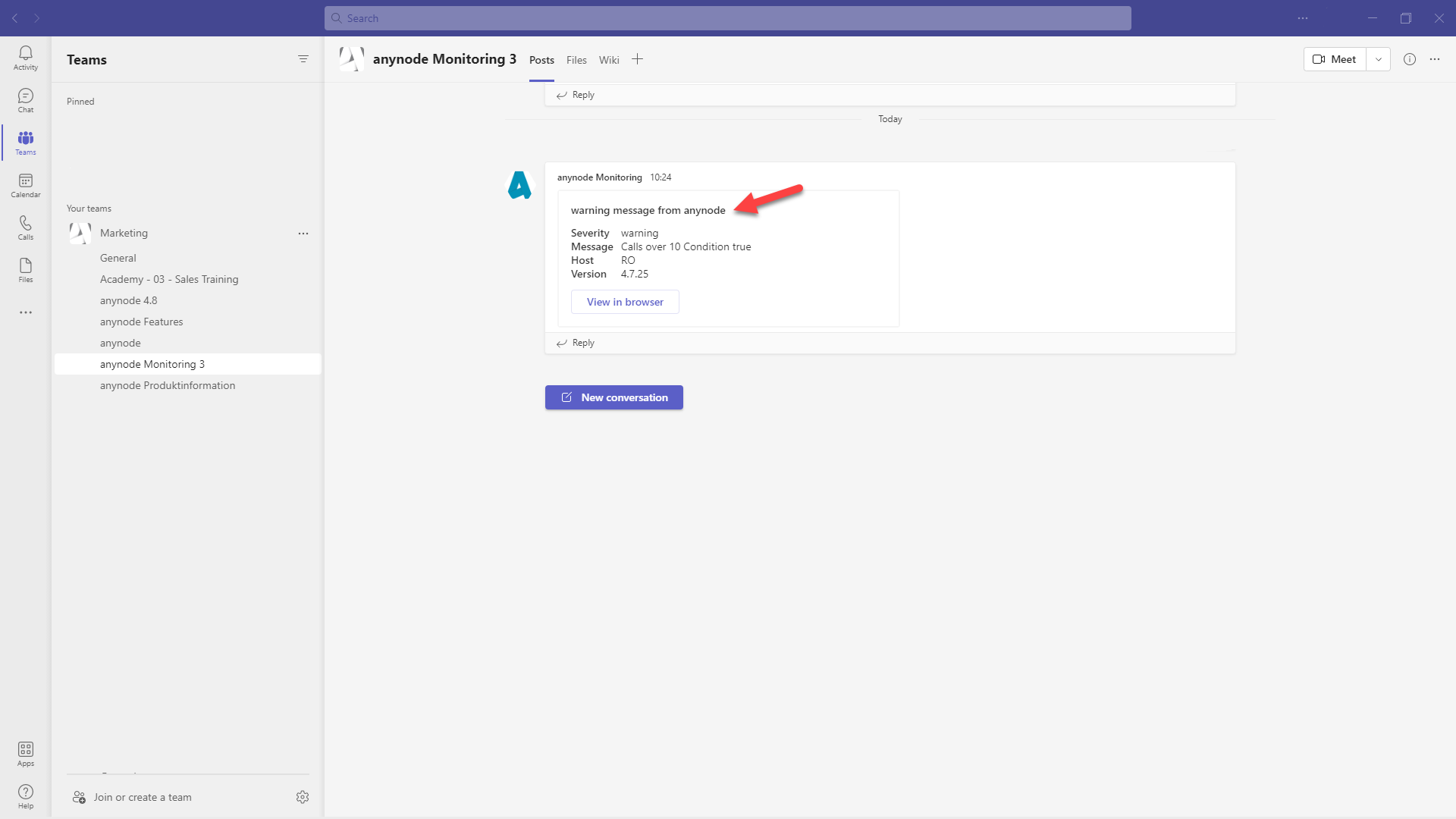Open the Activity feed
1456x819 pixels.
(x=26, y=58)
